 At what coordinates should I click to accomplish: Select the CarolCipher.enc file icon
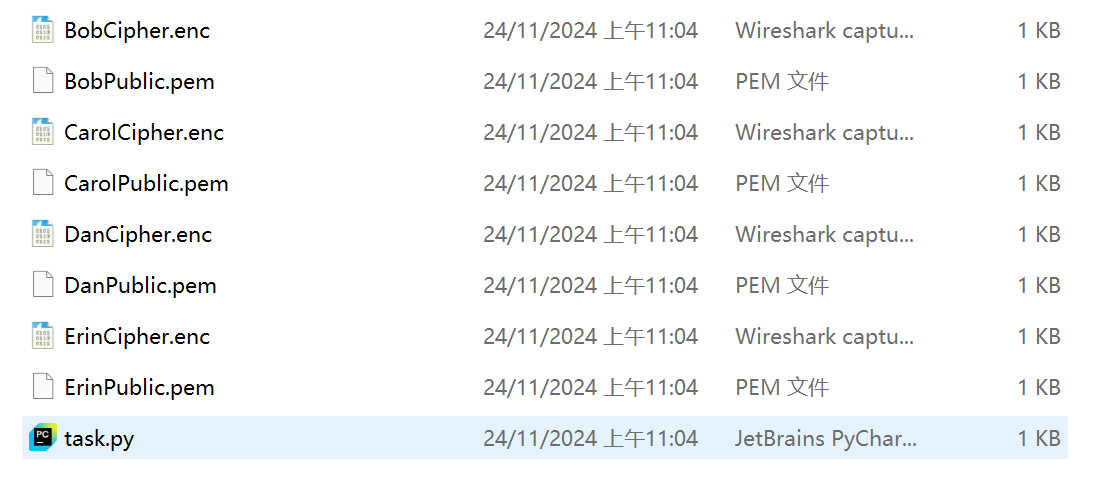pyautogui.click(x=42, y=132)
